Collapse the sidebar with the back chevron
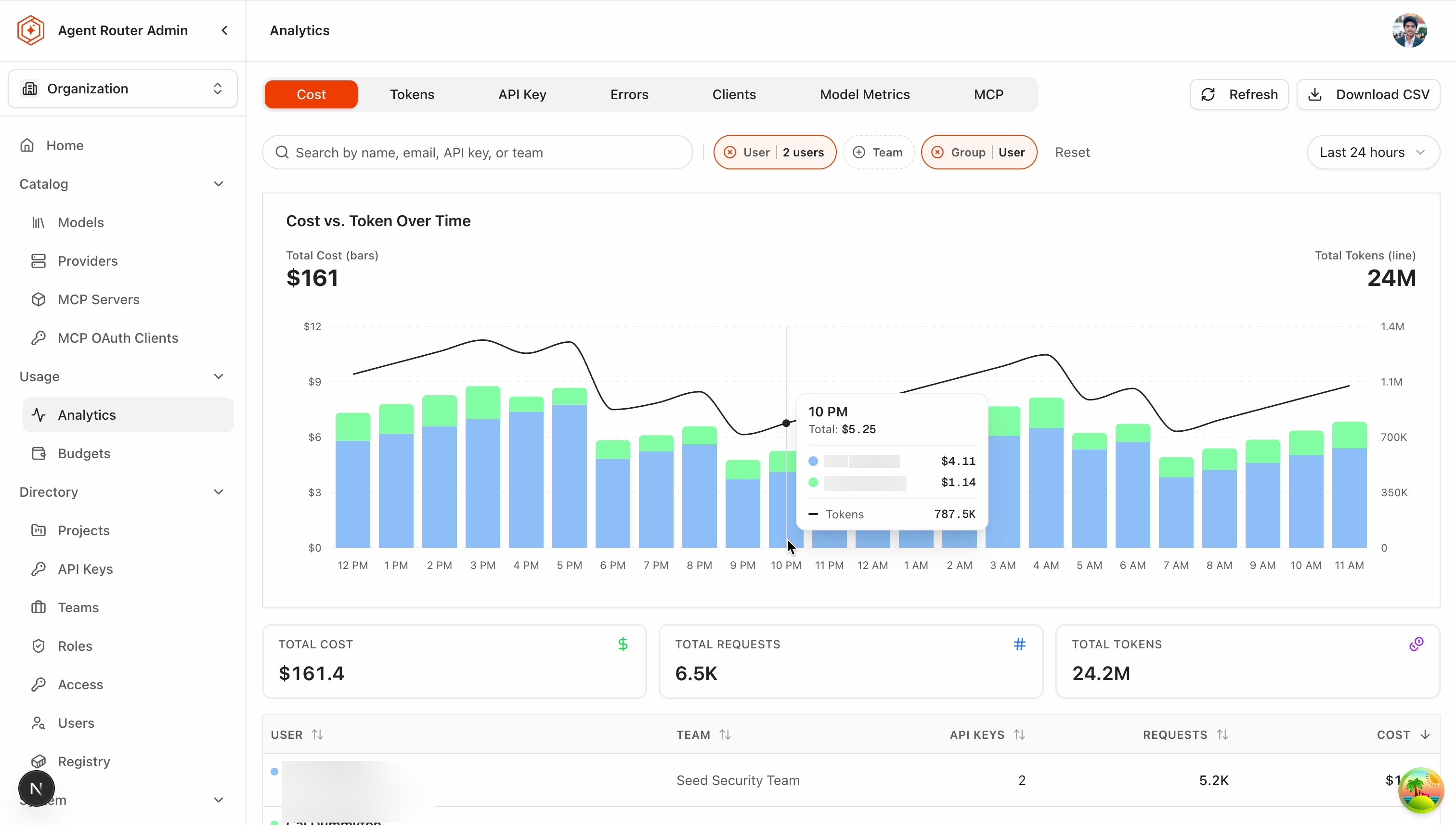 (x=224, y=31)
